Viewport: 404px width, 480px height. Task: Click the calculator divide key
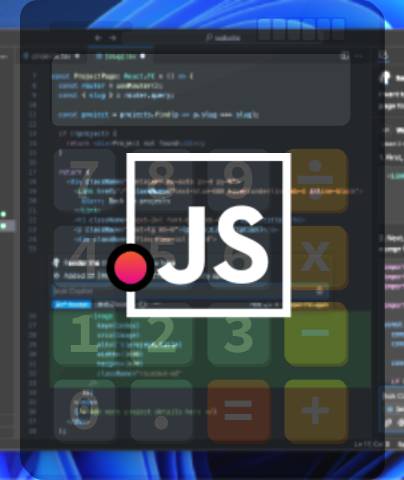tap(316, 181)
